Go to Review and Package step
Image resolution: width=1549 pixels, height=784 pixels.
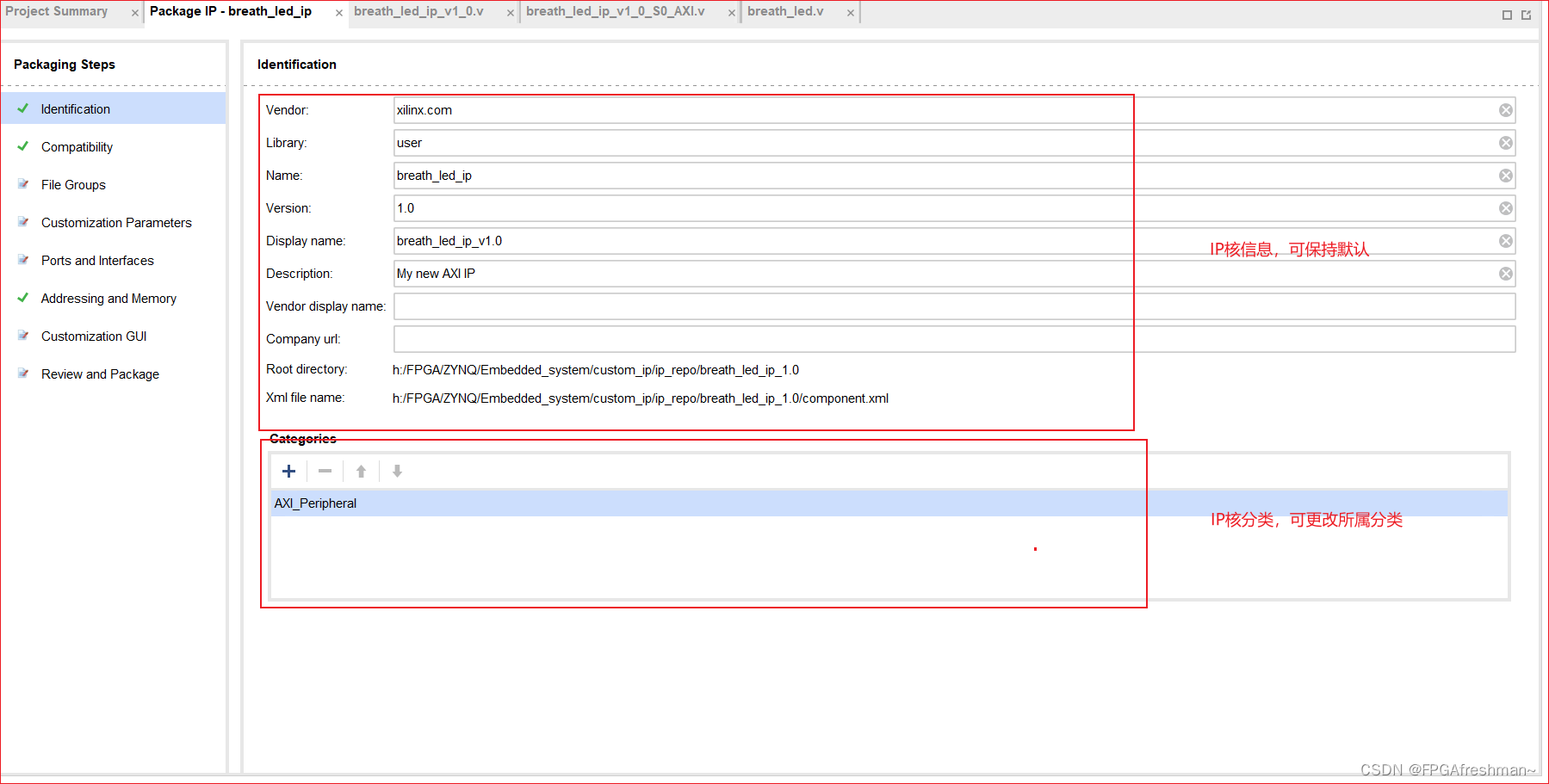pos(99,373)
